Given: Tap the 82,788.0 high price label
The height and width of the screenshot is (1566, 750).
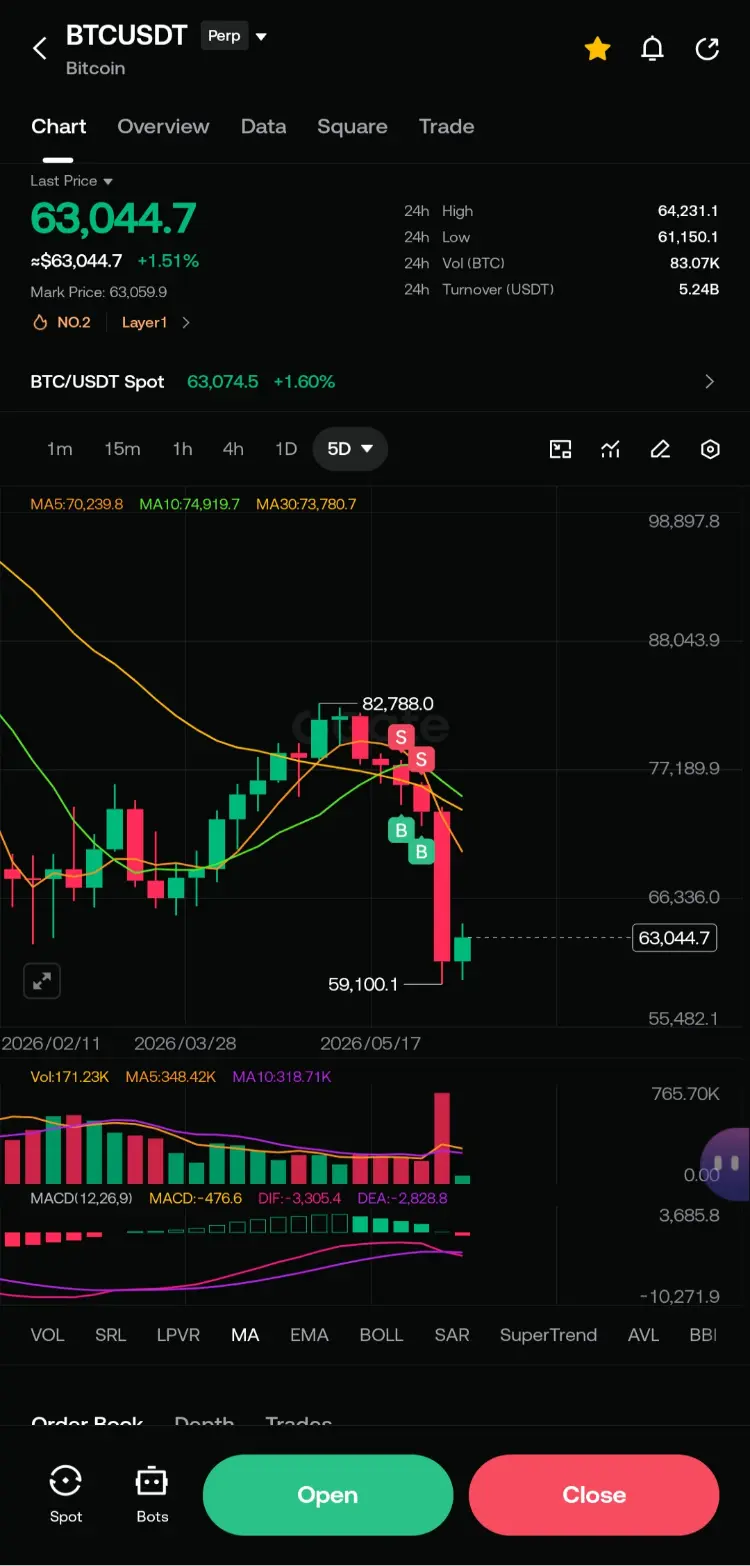Looking at the screenshot, I should coord(397,704).
